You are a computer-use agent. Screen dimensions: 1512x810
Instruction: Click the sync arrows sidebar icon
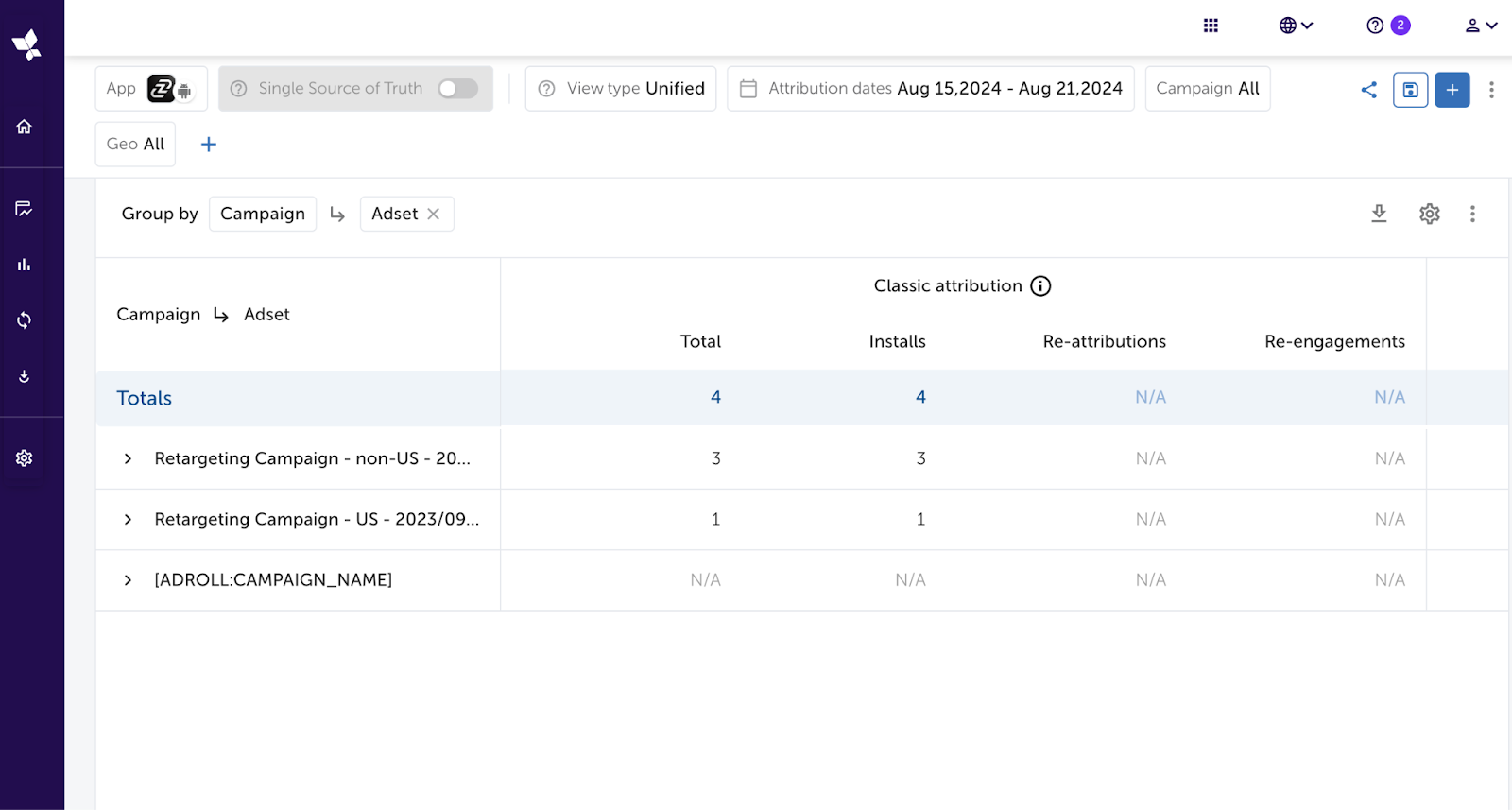pyautogui.click(x=25, y=320)
